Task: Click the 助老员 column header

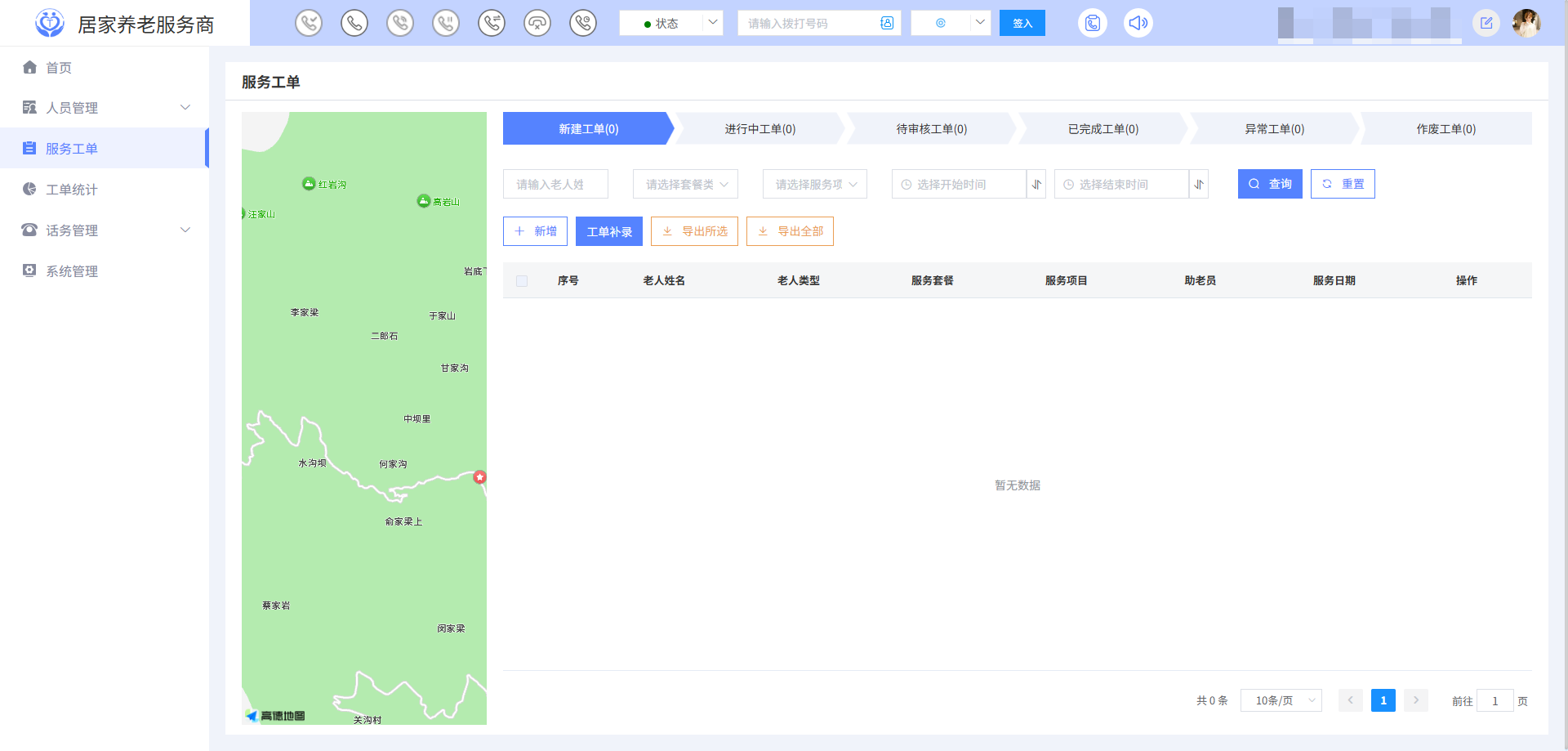Action: 1200,280
